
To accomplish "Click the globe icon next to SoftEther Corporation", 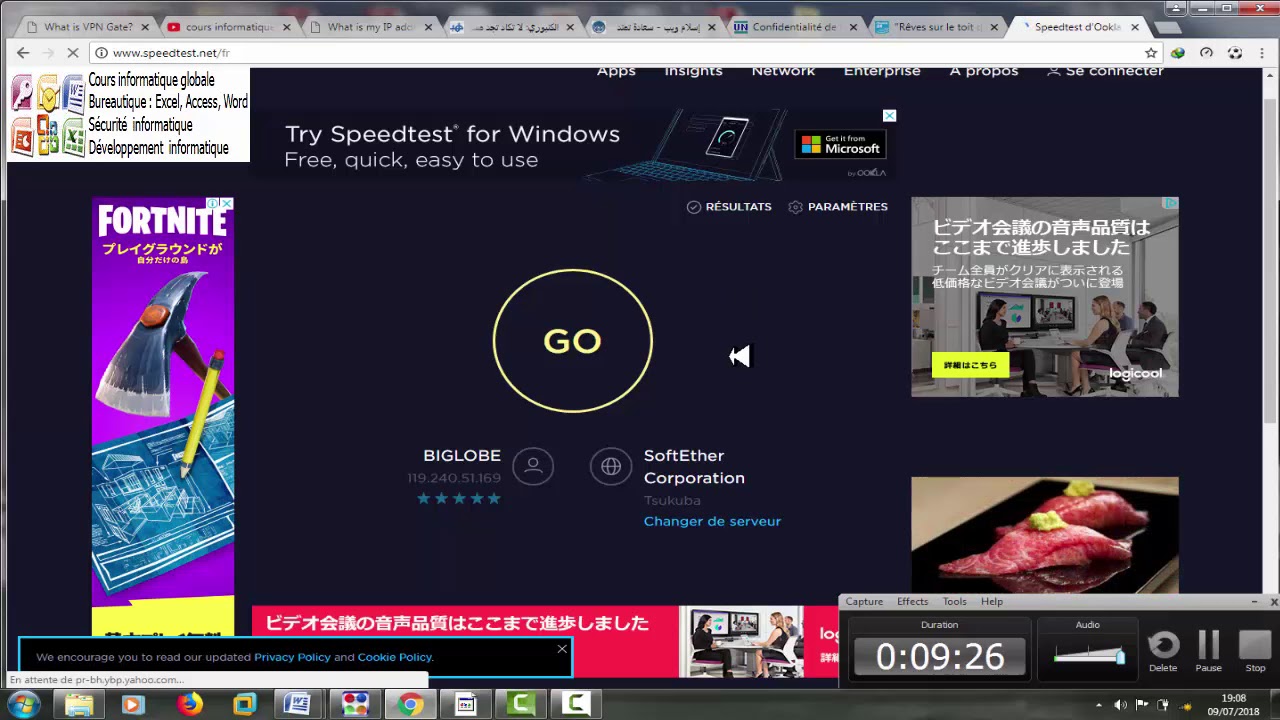I will point(611,466).
